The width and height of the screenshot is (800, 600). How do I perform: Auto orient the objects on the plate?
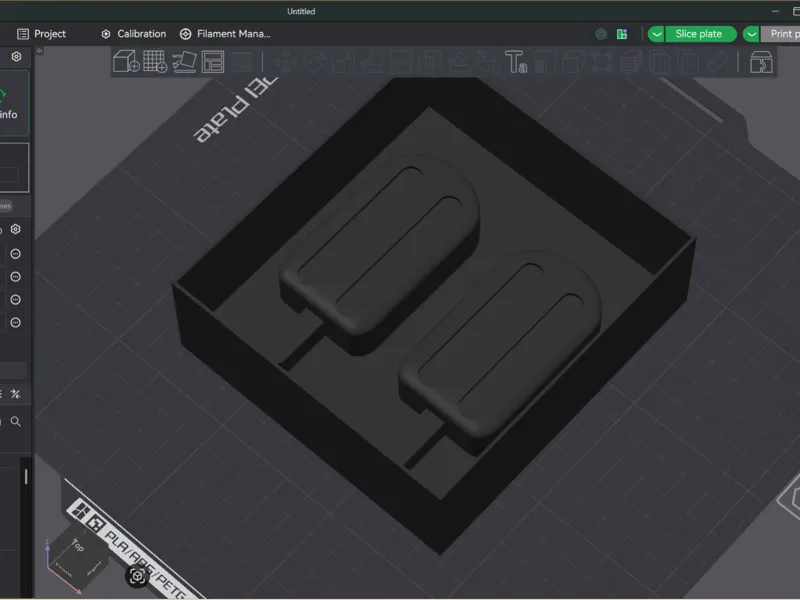pos(184,62)
